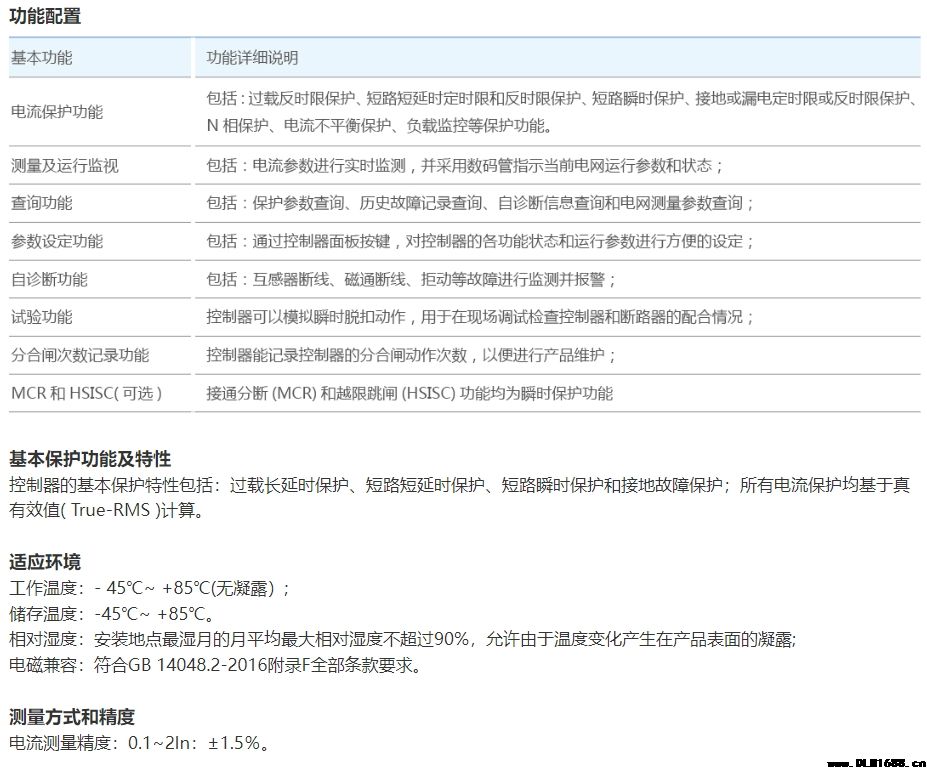Click the 测量方式和精度 heading

[72, 717]
